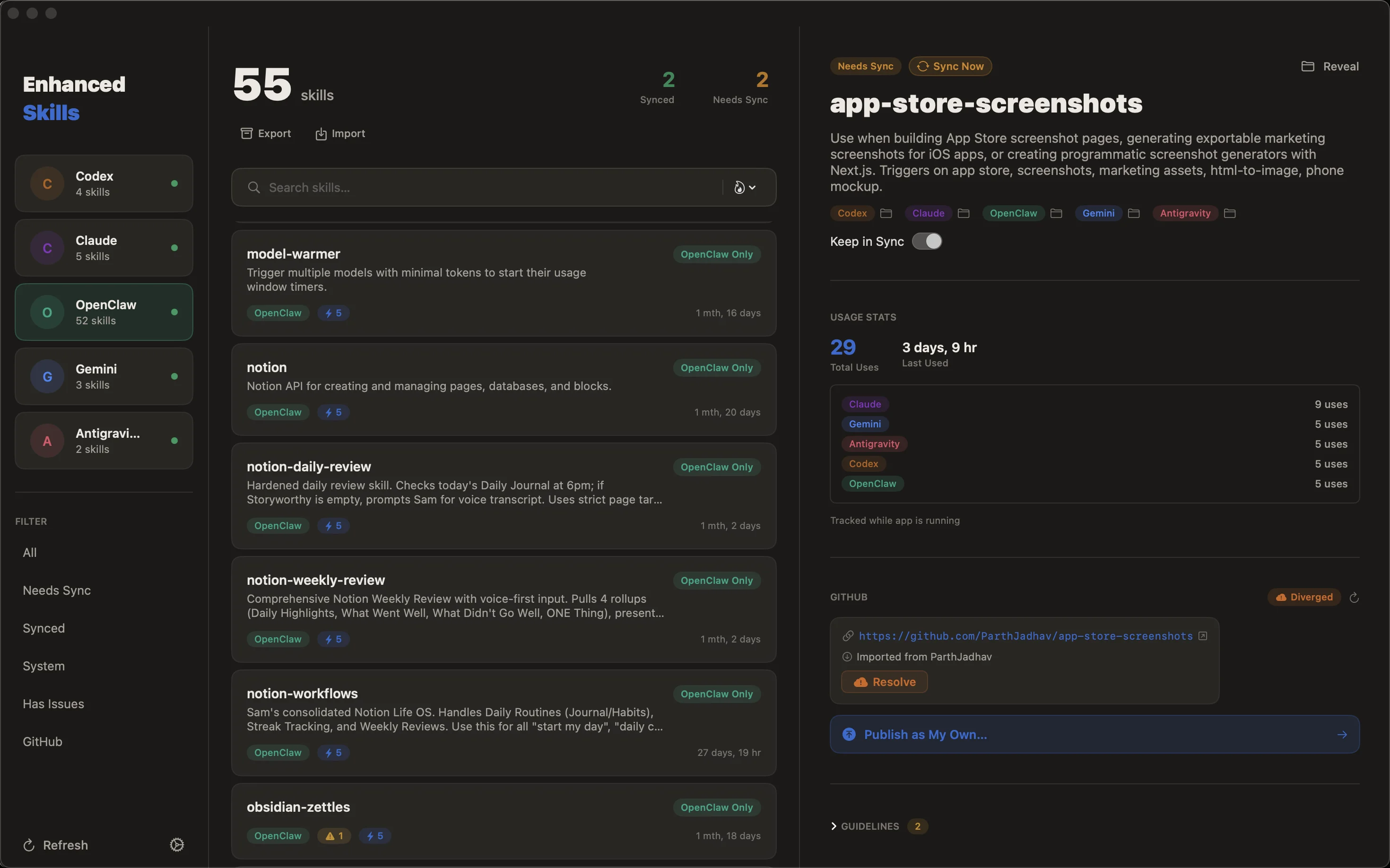Open the sort dropdown chevron in the search bar
The width and height of the screenshot is (1390, 868).
(753, 187)
